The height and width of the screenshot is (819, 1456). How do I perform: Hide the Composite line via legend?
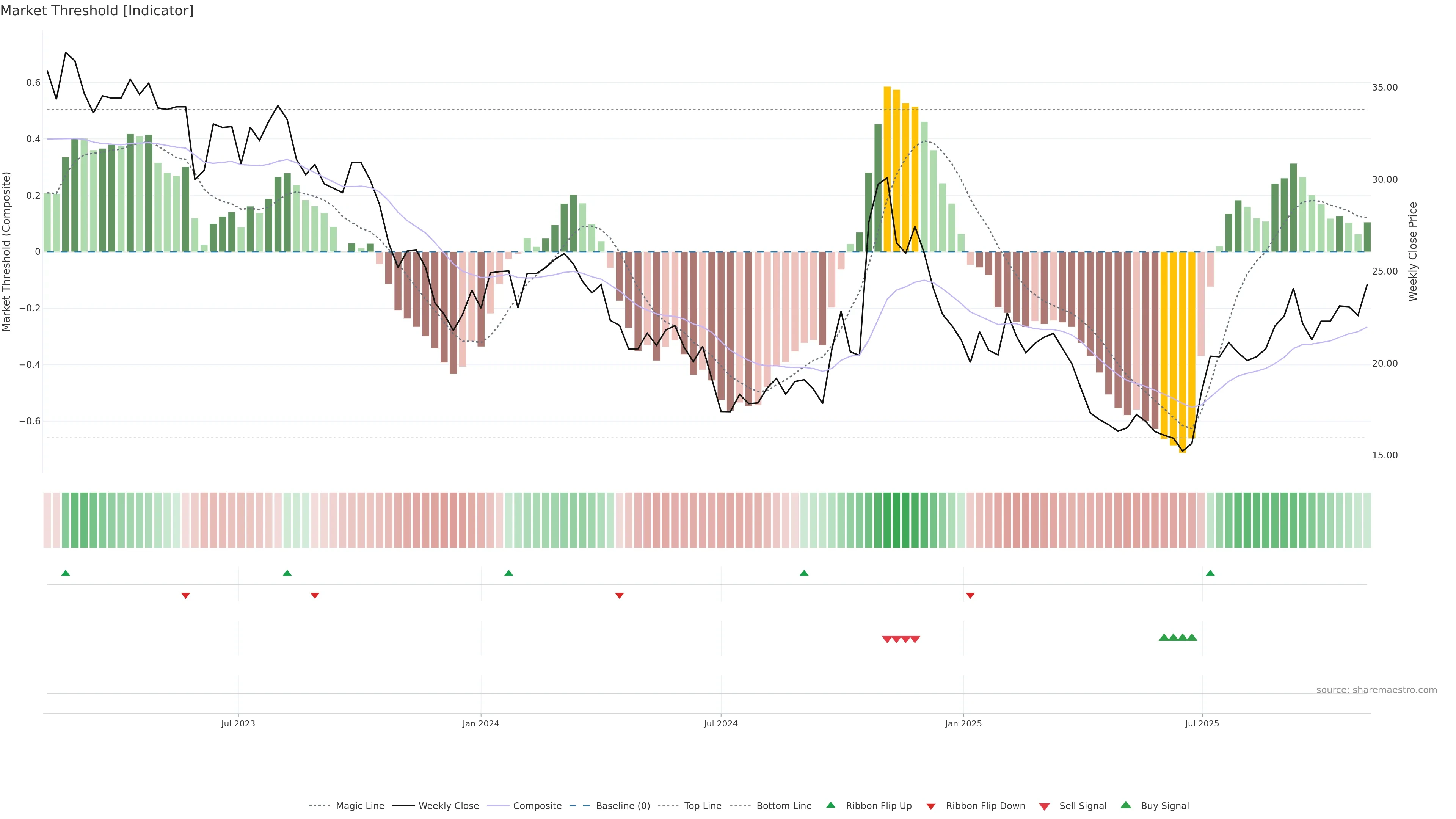pos(537,806)
